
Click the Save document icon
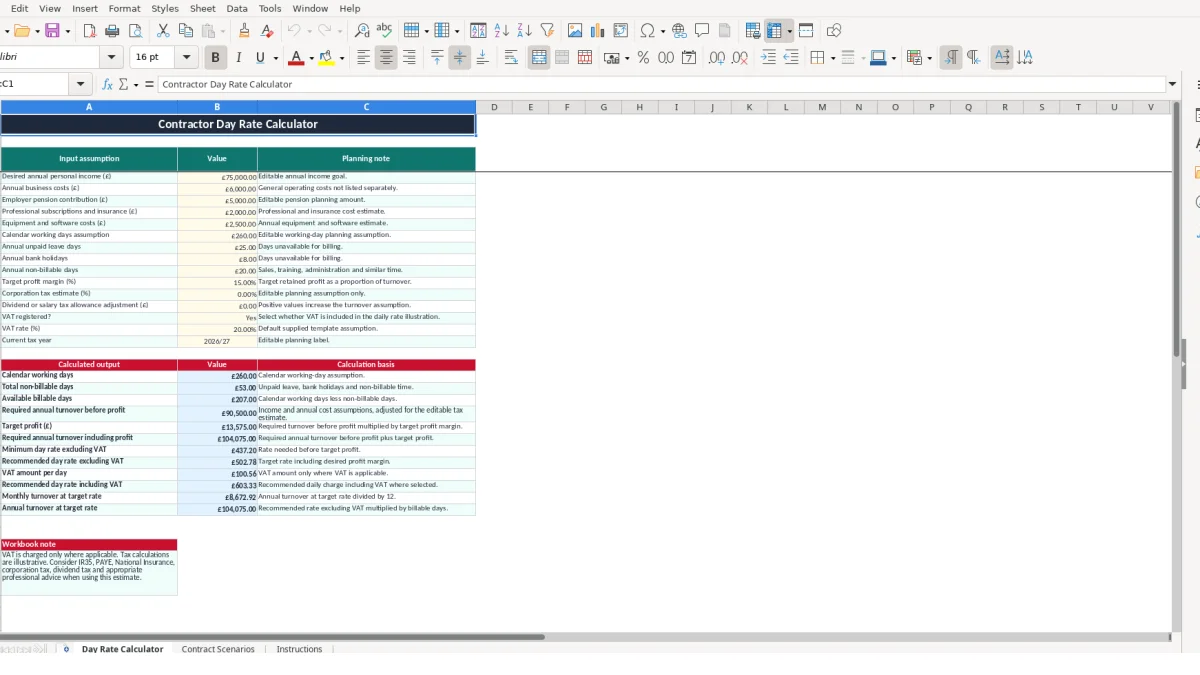coord(52,31)
